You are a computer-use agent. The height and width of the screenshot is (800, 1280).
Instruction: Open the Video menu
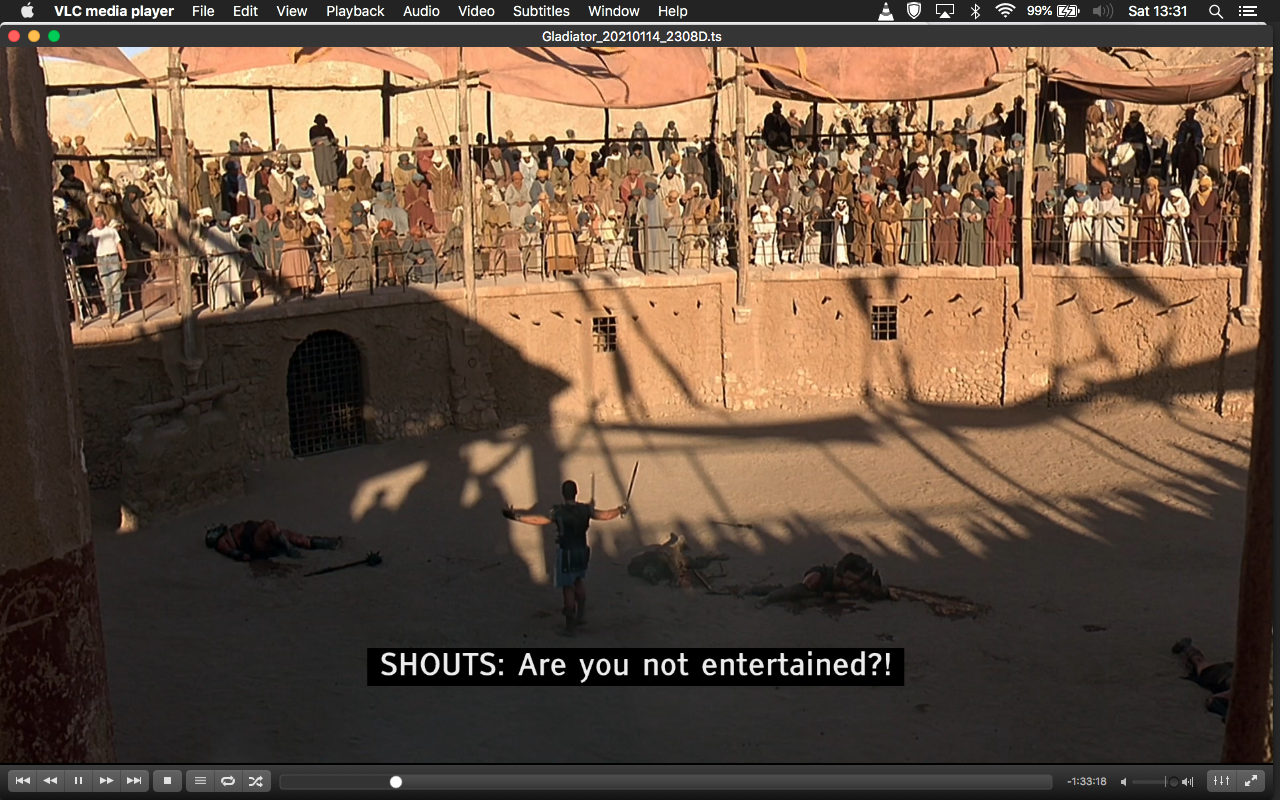(476, 11)
